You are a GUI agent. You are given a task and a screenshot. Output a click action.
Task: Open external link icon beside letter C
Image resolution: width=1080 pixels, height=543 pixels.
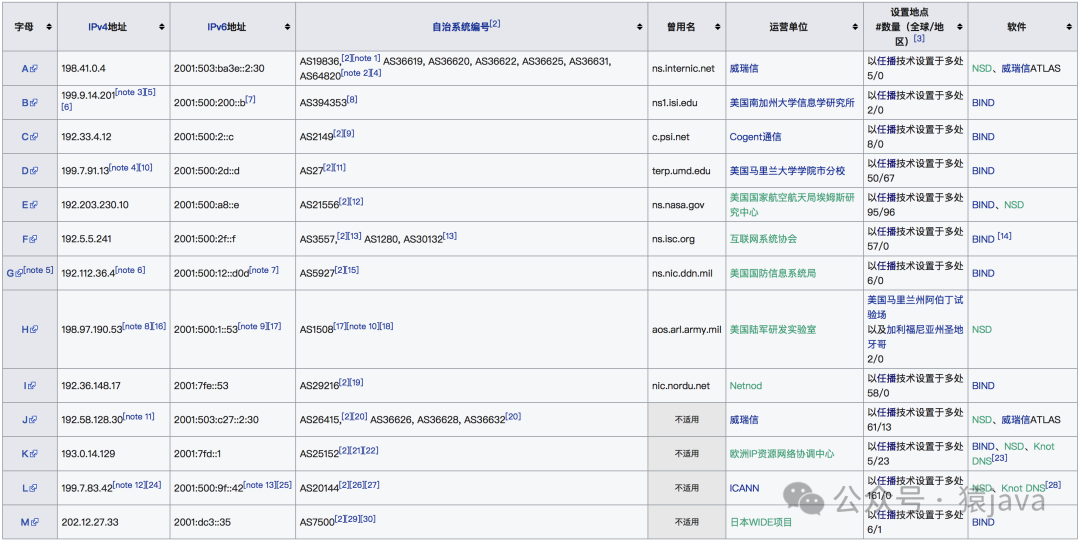[34, 137]
